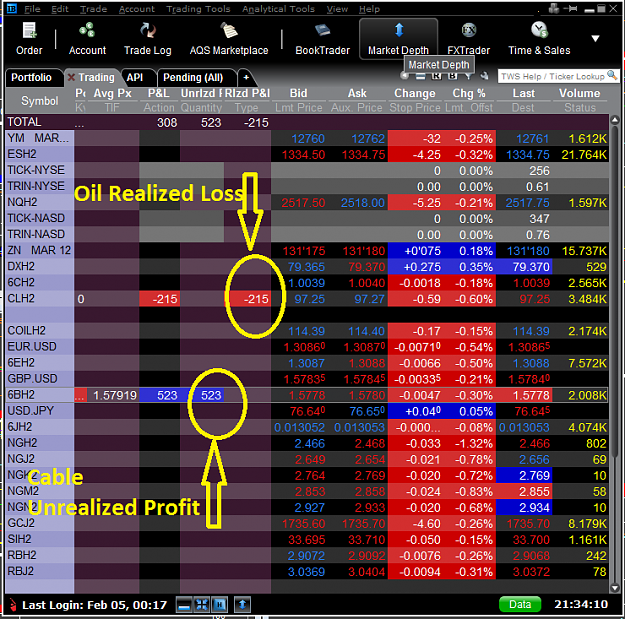
Task: Toggle the R icon near search
Action: click(436, 76)
